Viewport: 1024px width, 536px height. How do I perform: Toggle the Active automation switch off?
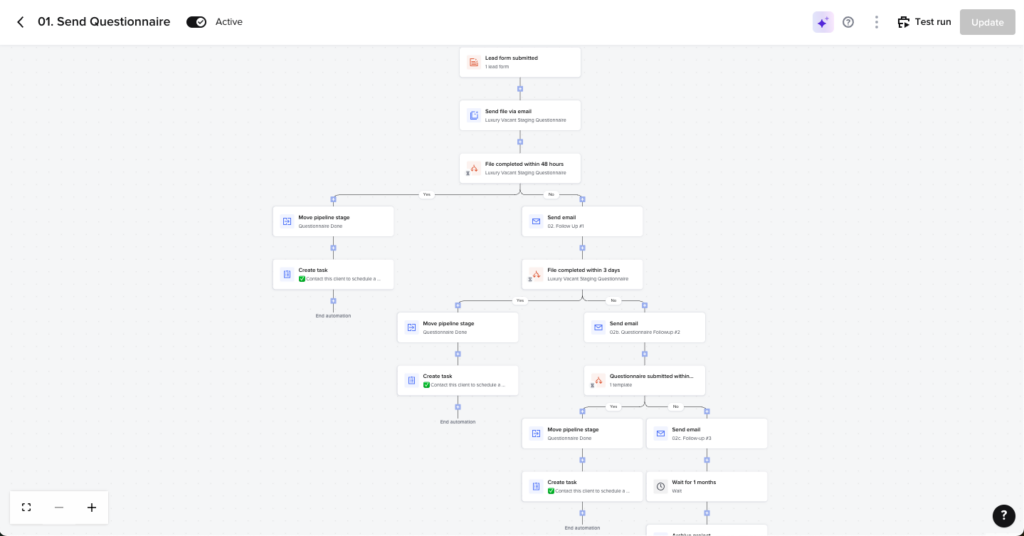196,22
